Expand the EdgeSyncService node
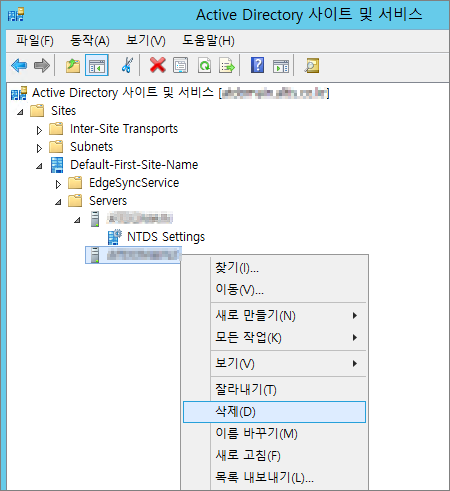Viewport: 450px width, 491px height. pos(58,184)
